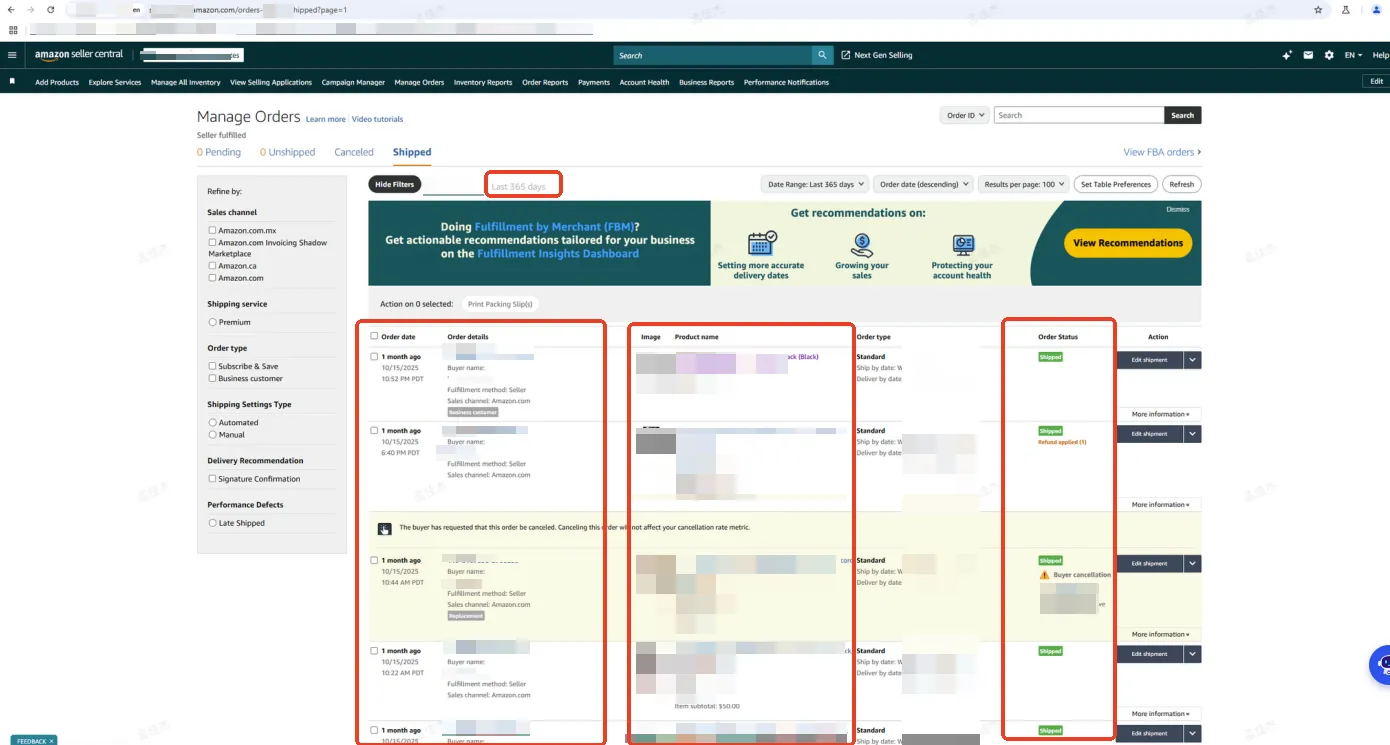1390x745 pixels.
Task: Check the Amazon.ca sales channel filter
Action: coord(213,266)
